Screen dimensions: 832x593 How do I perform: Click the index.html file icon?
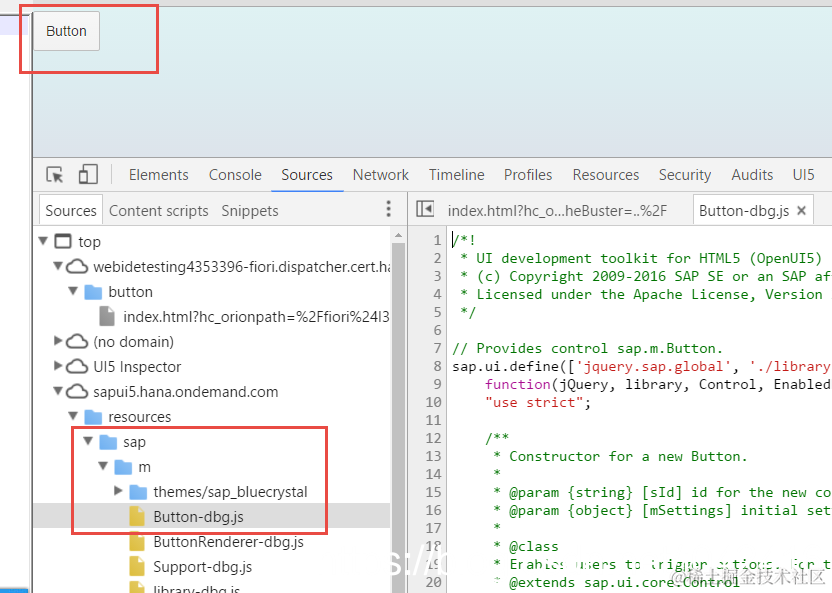pos(107,316)
